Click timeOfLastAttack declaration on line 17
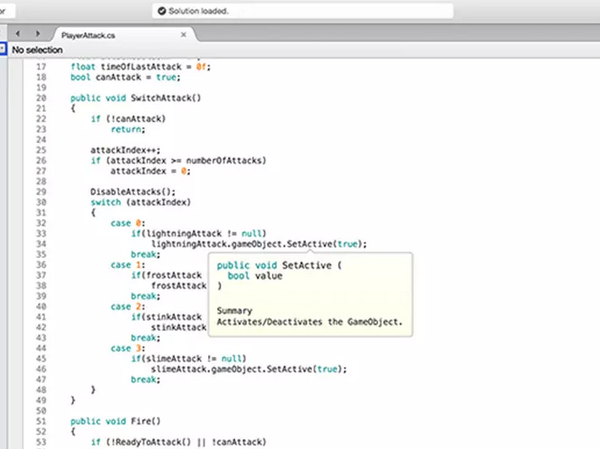 [141, 67]
